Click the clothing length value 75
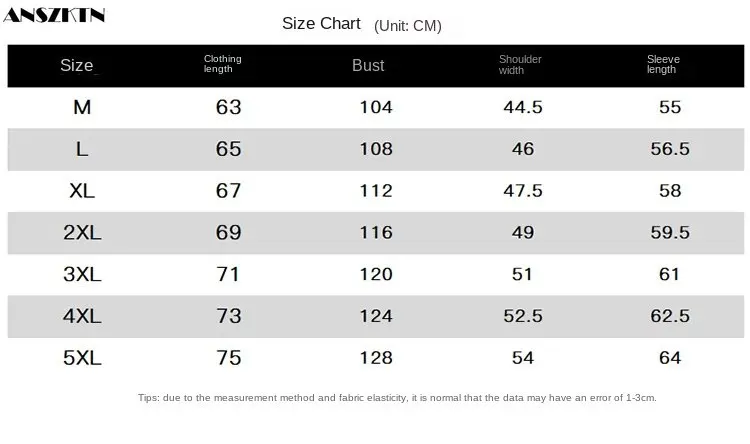750x444 pixels. tap(229, 358)
